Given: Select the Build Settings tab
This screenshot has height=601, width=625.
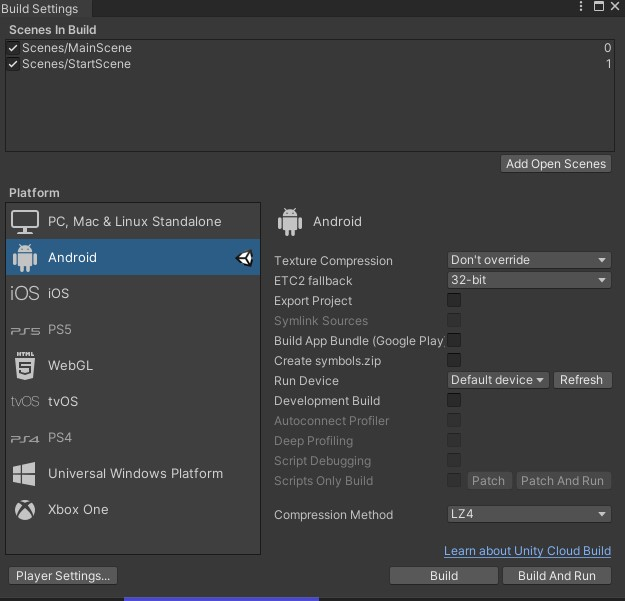Looking at the screenshot, I should coord(45,8).
